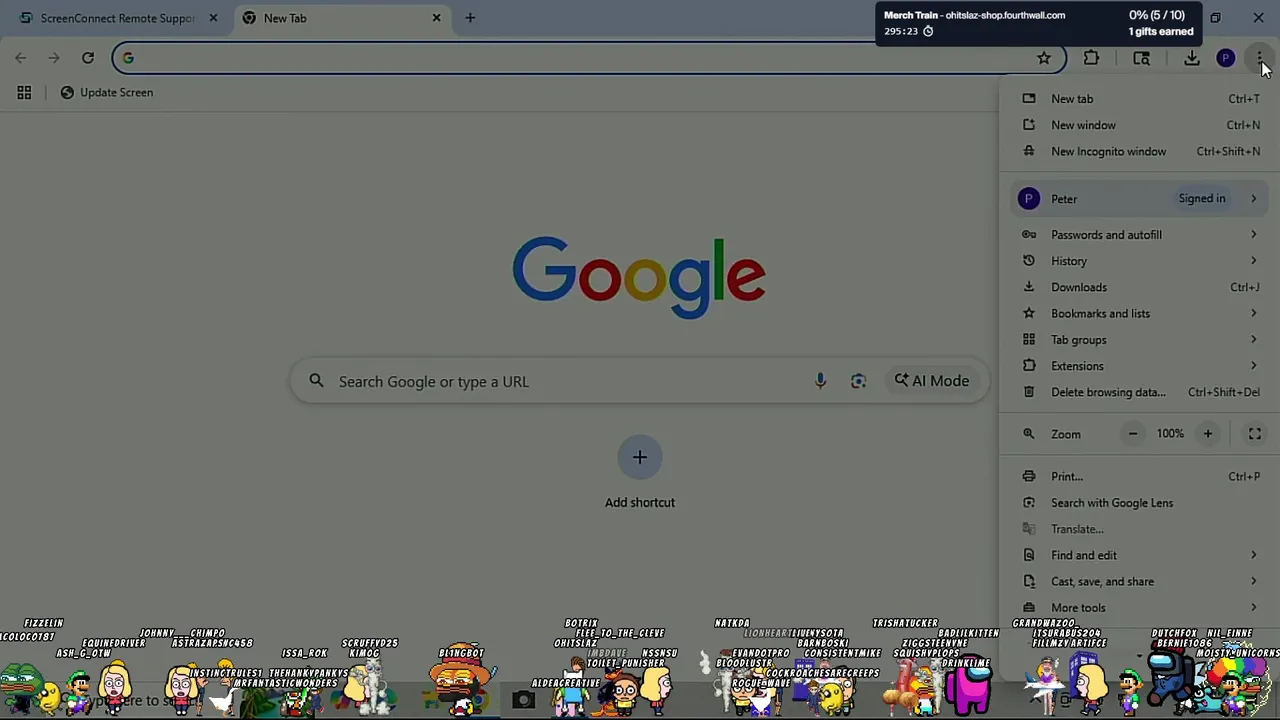The image size is (1280, 720).
Task: Open the Downloads toolbar icon
Action: pos(1192,58)
